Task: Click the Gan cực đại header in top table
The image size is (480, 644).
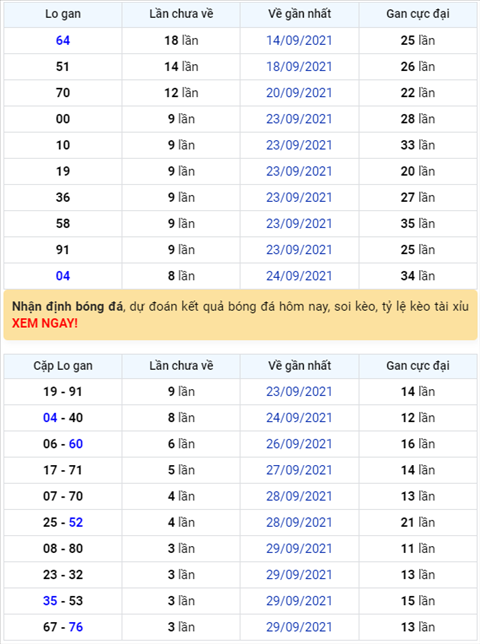Action: (x=418, y=14)
